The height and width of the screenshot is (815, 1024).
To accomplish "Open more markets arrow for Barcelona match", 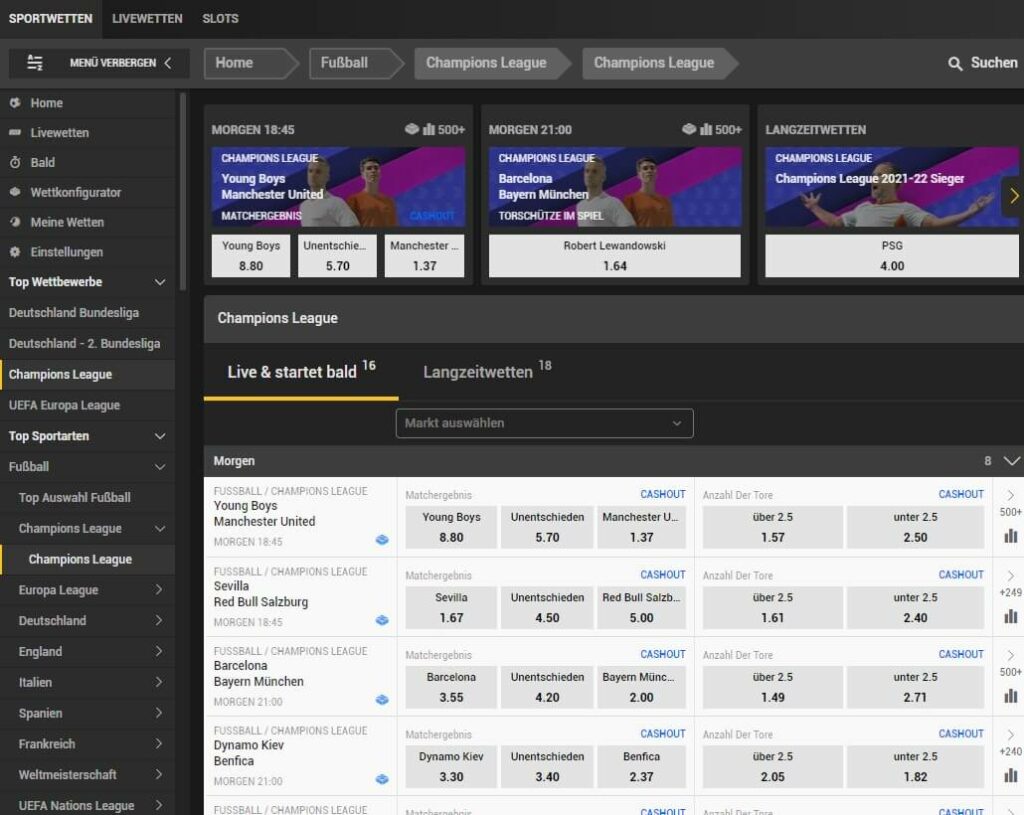I will 1010,656.
